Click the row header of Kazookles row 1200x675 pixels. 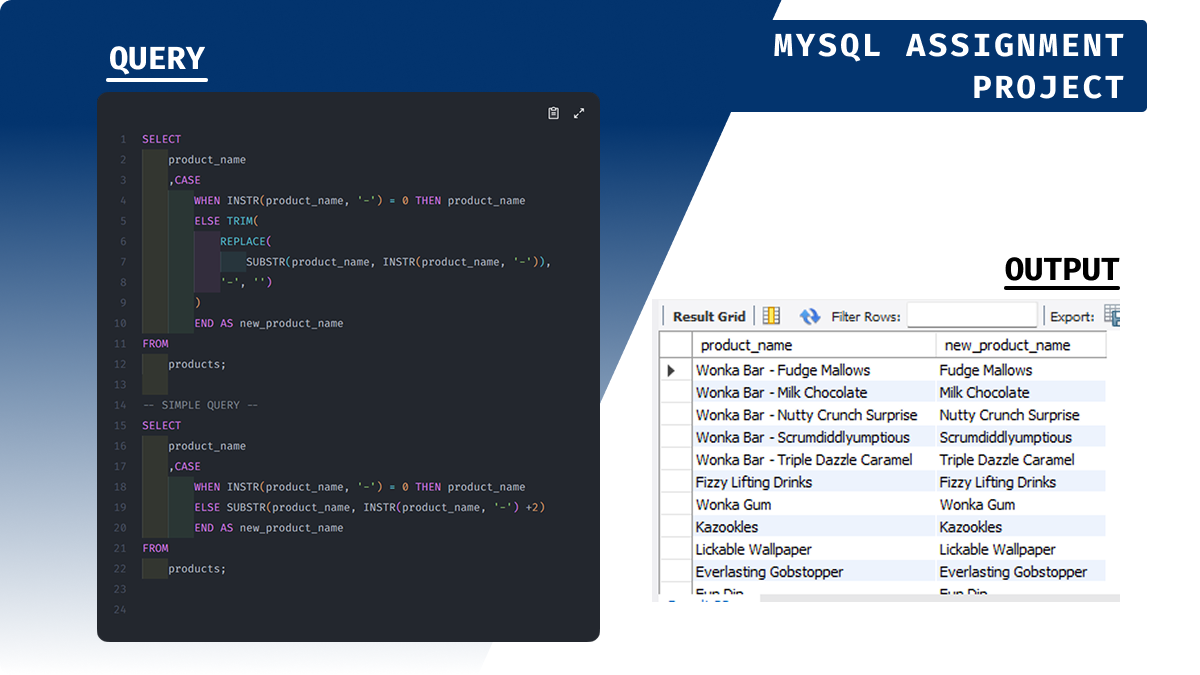pyautogui.click(x=675, y=527)
